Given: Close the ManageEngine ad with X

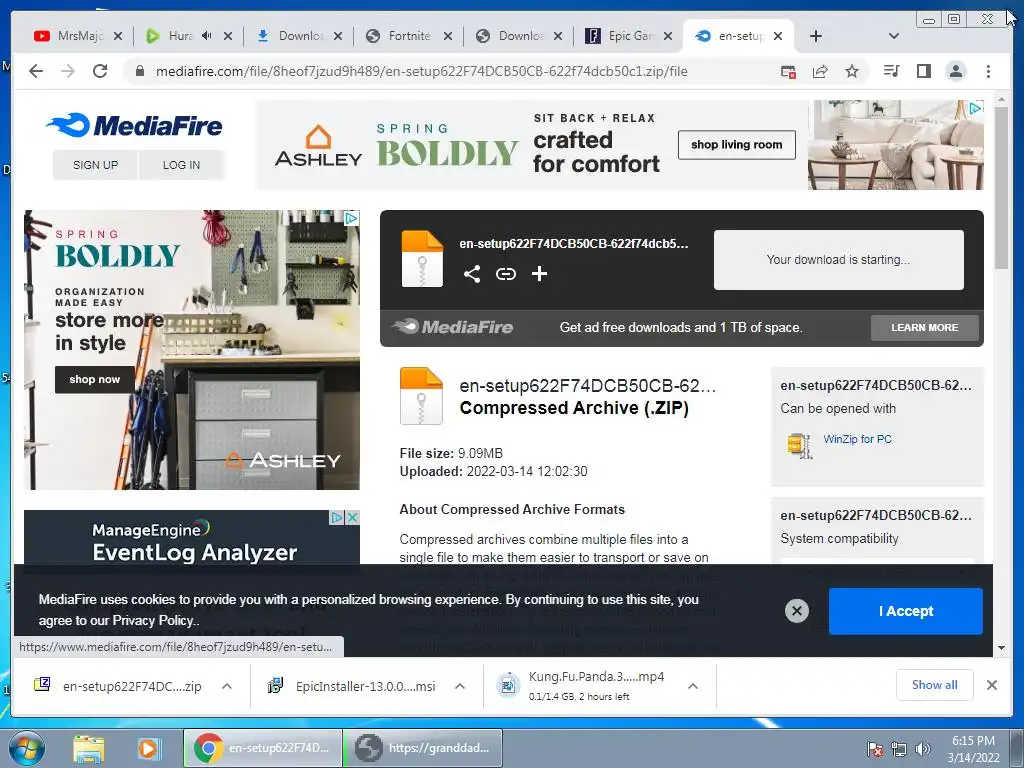Looking at the screenshot, I should click(x=352, y=517).
